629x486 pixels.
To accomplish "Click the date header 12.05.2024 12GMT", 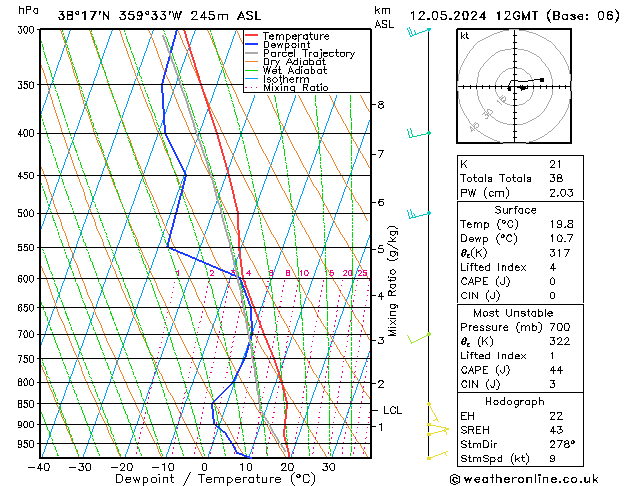I will click(474, 16).
